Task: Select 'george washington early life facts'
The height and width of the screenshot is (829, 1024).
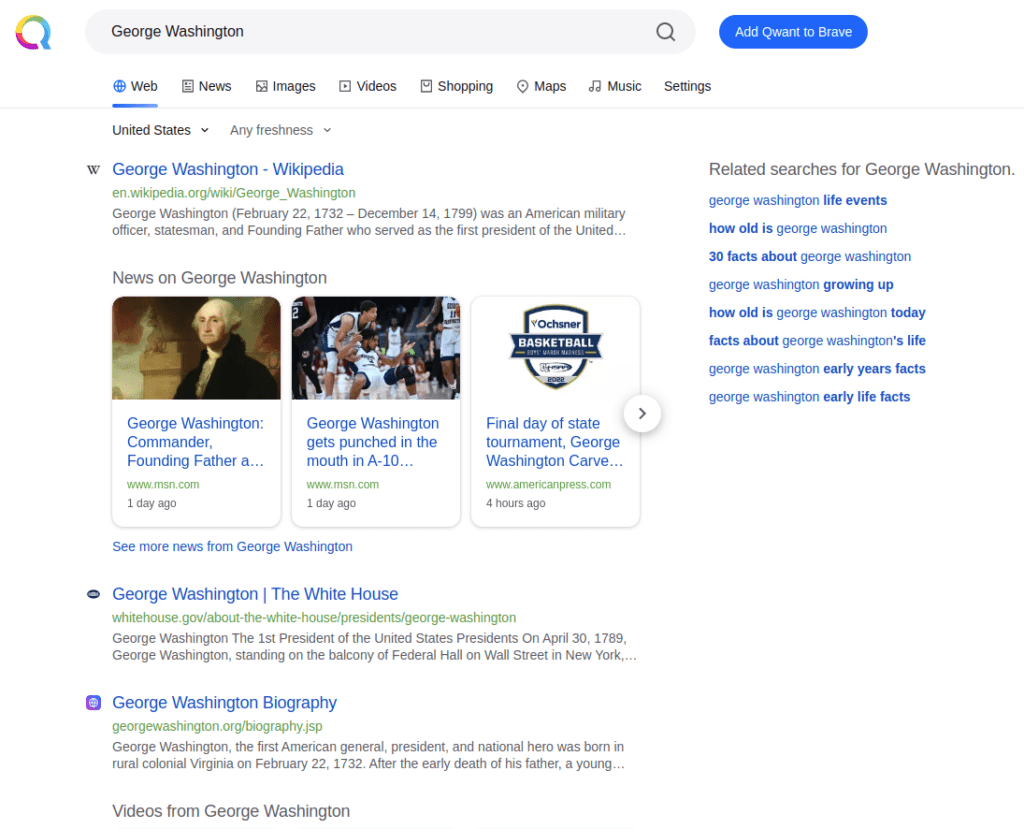Action: click(x=810, y=397)
